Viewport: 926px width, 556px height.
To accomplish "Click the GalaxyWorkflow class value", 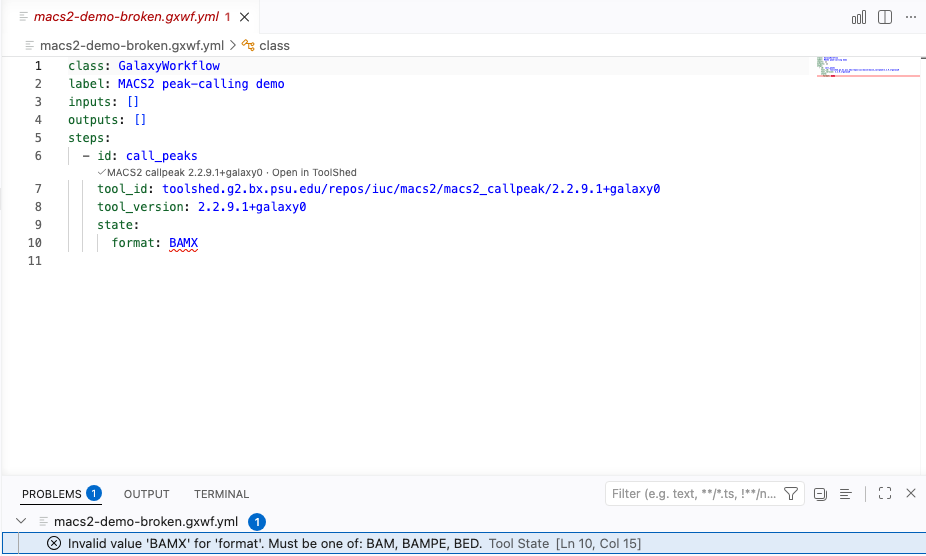I will [x=169, y=66].
